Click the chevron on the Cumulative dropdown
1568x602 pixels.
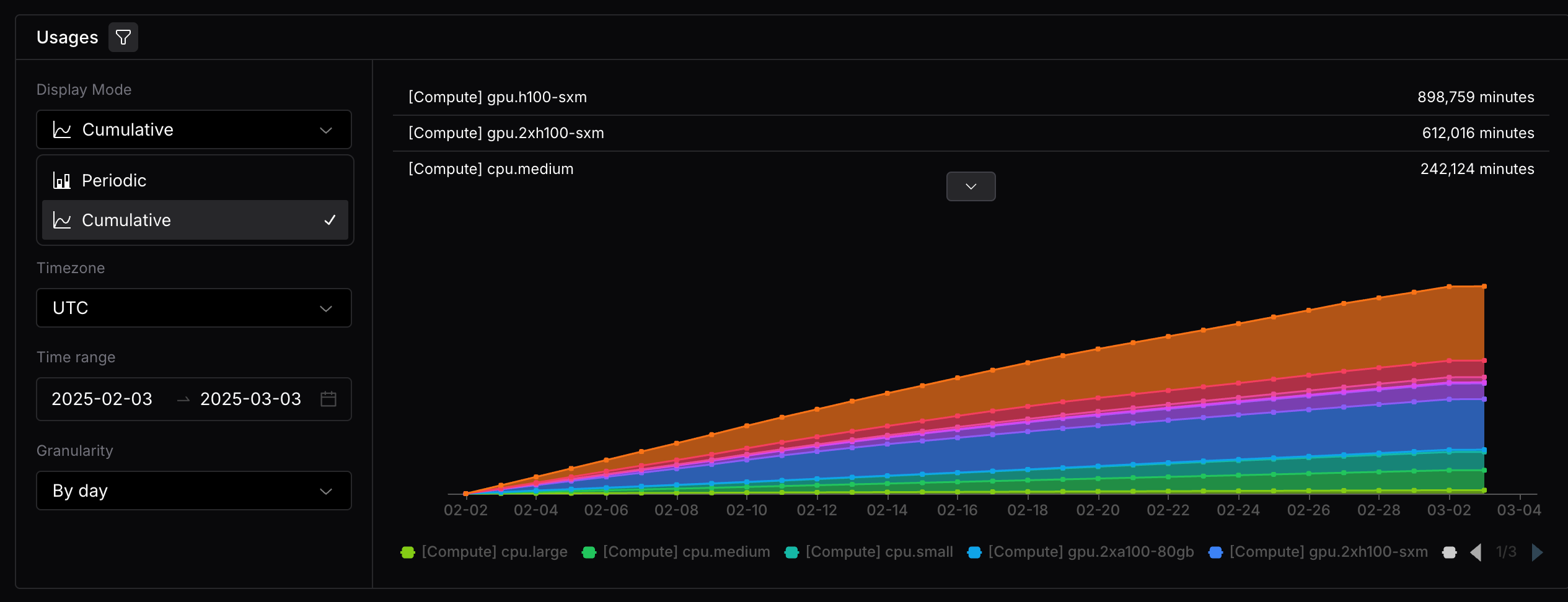326,130
